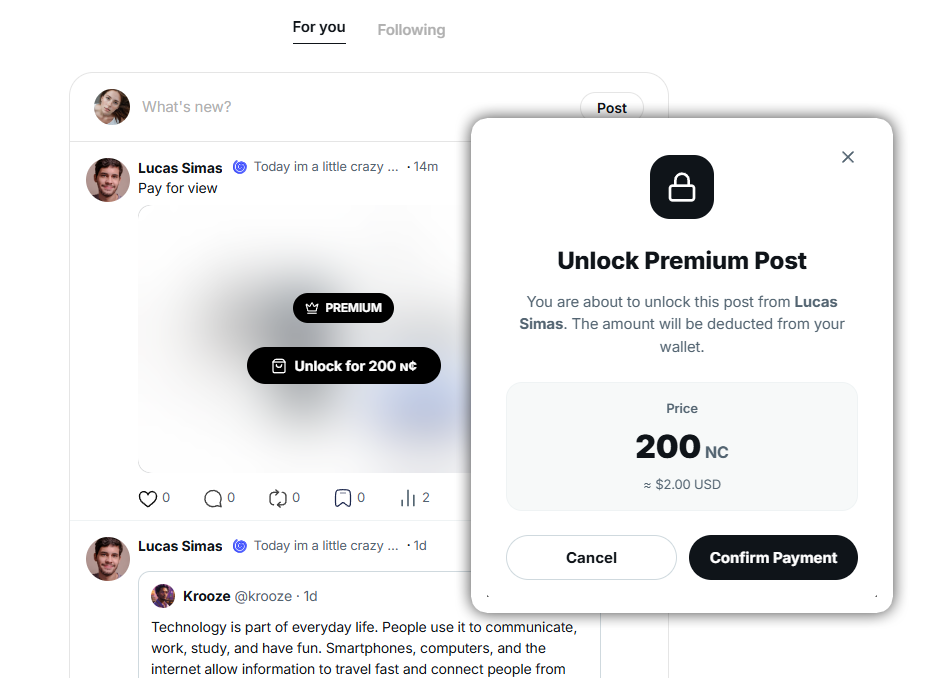
Task: Switch to the Following tab
Action: pos(411,30)
